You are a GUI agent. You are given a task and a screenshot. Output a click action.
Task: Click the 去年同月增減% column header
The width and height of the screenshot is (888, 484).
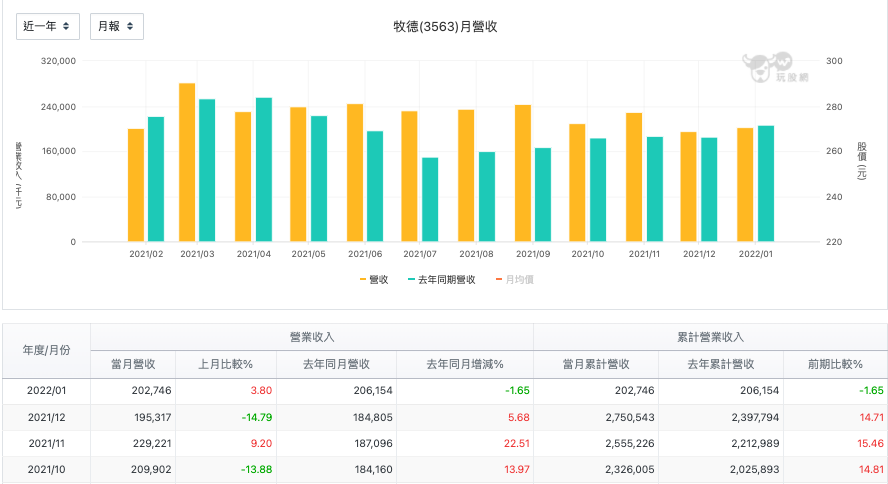pyautogui.click(x=465, y=365)
